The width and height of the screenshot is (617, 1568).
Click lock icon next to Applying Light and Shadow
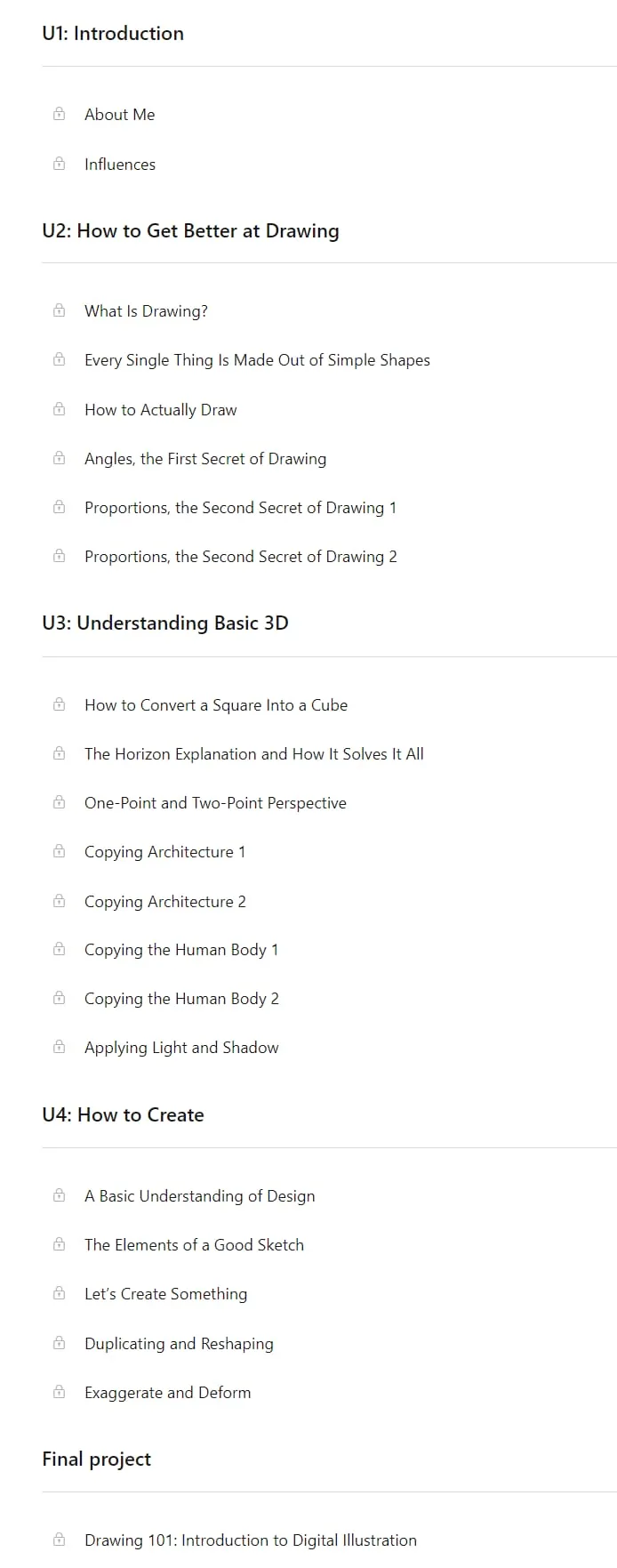(x=59, y=1047)
